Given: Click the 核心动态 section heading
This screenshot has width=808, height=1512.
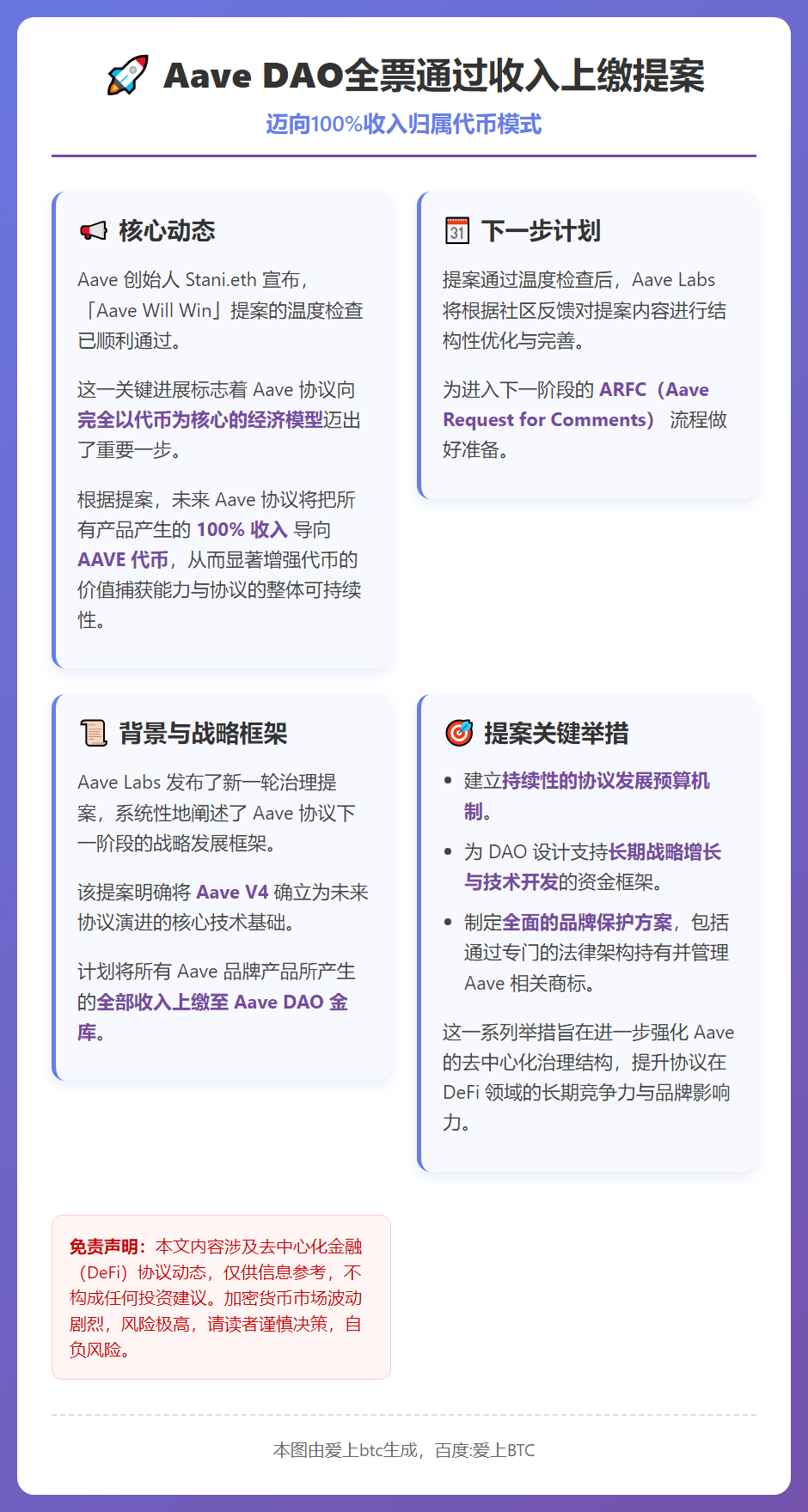Looking at the screenshot, I should (167, 231).
